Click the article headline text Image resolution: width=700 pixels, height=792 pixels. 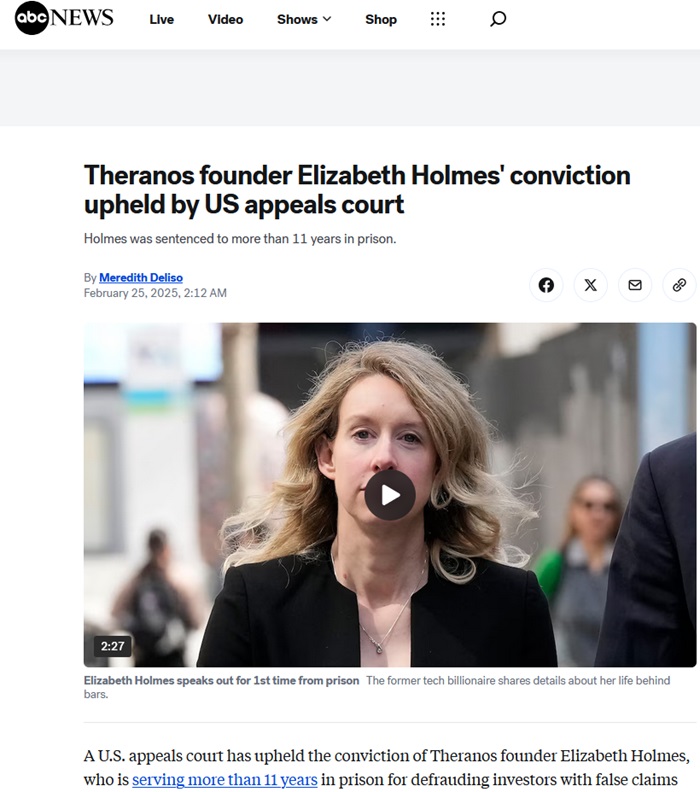pyautogui.click(x=357, y=189)
